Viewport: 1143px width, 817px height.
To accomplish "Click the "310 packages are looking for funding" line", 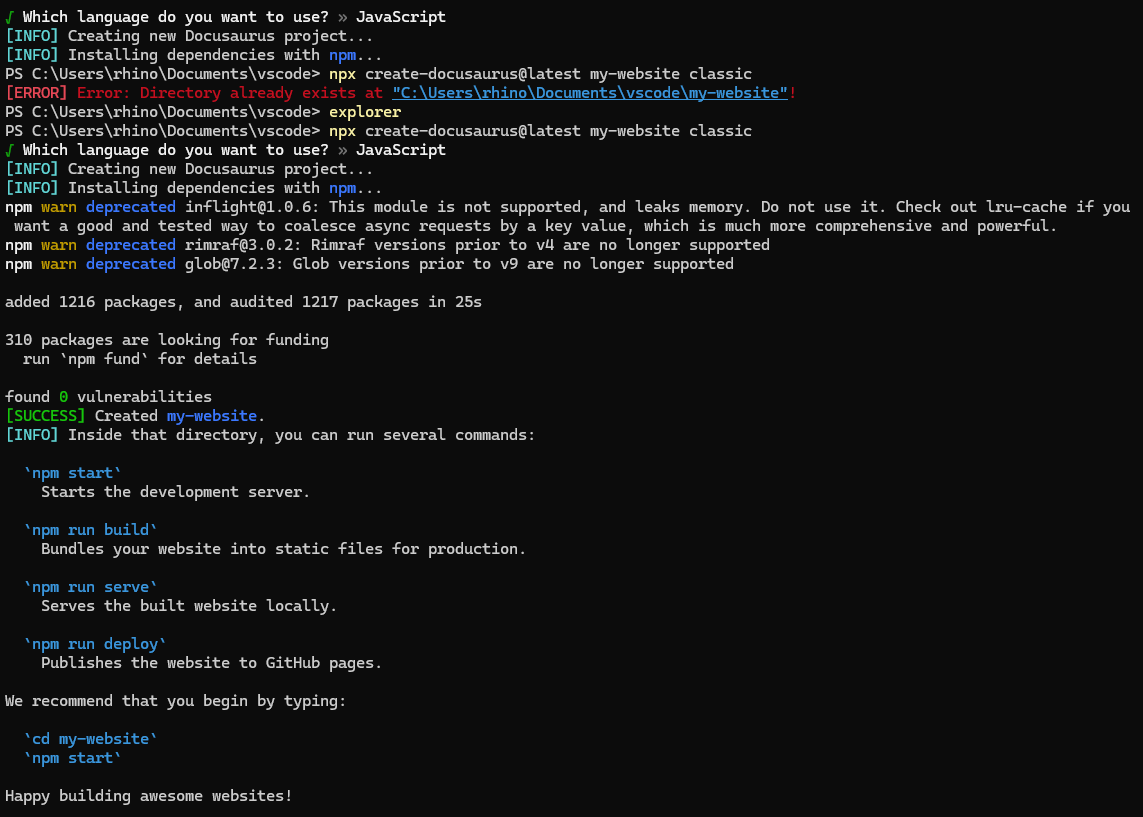I will point(167,340).
